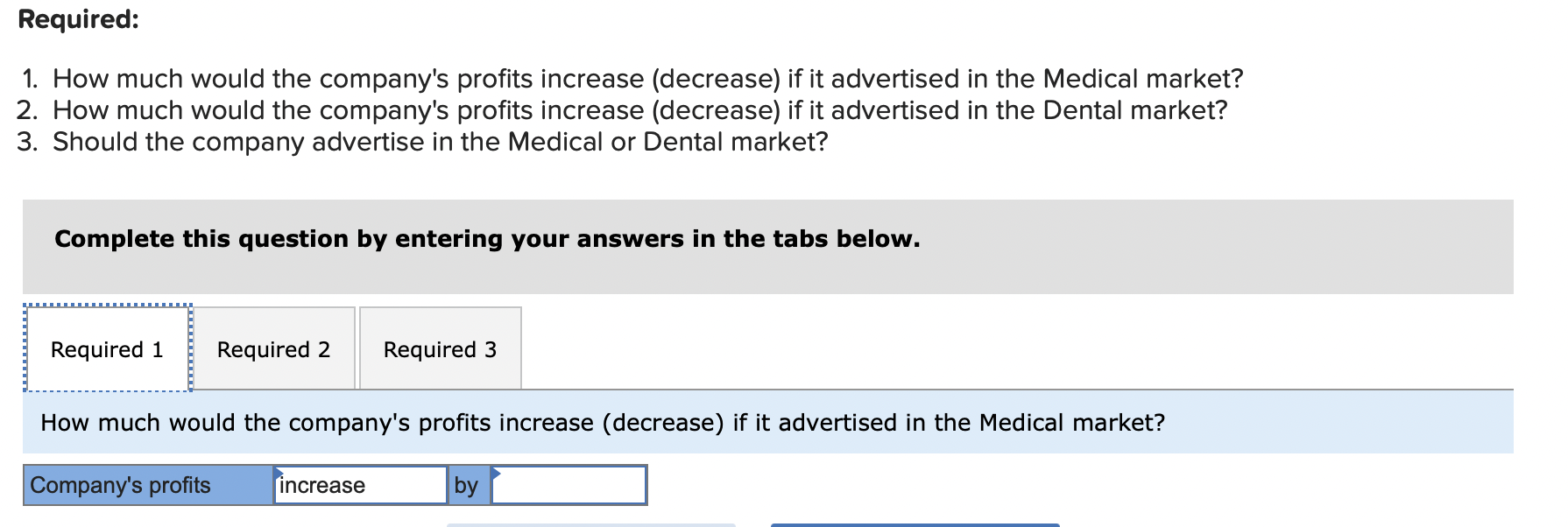The width and height of the screenshot is (1568, 527).
Task: Click the light gray button below the answer row
Action: pyautogui.click(x=589, y=523)
